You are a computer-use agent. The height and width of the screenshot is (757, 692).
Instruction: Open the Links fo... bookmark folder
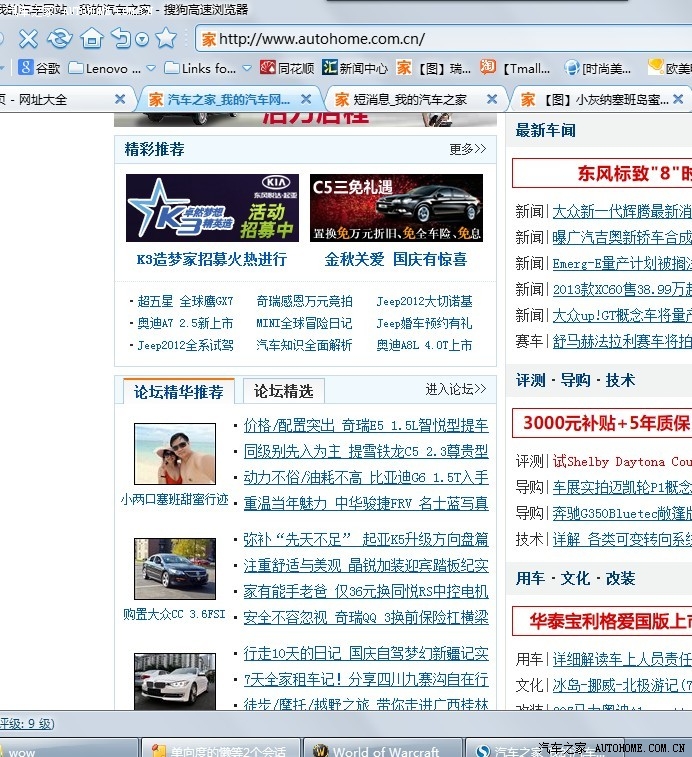pos(200,69)
